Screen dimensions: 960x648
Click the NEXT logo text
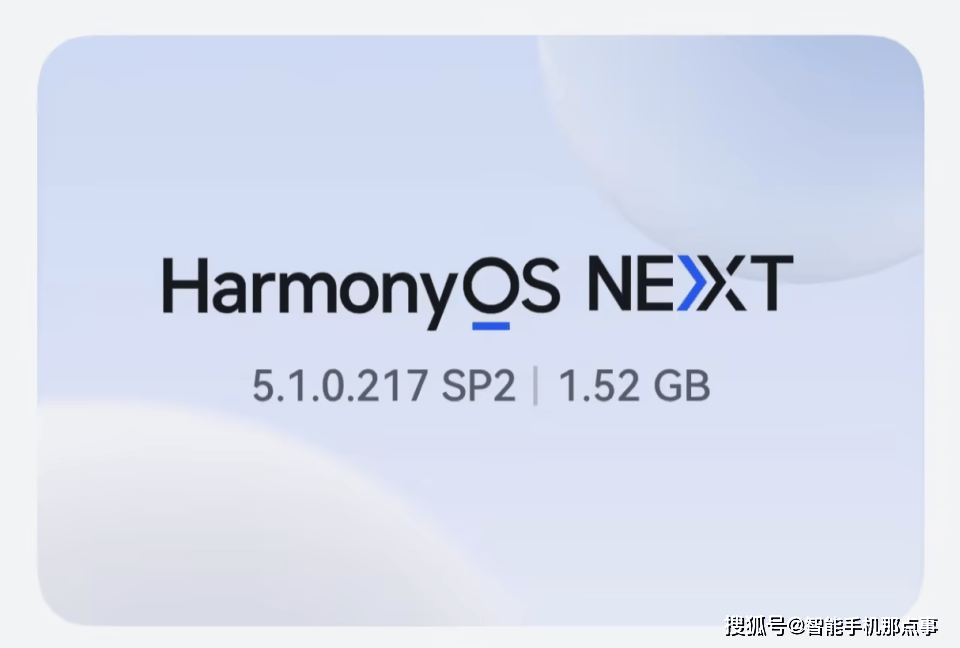pos(691,284)
